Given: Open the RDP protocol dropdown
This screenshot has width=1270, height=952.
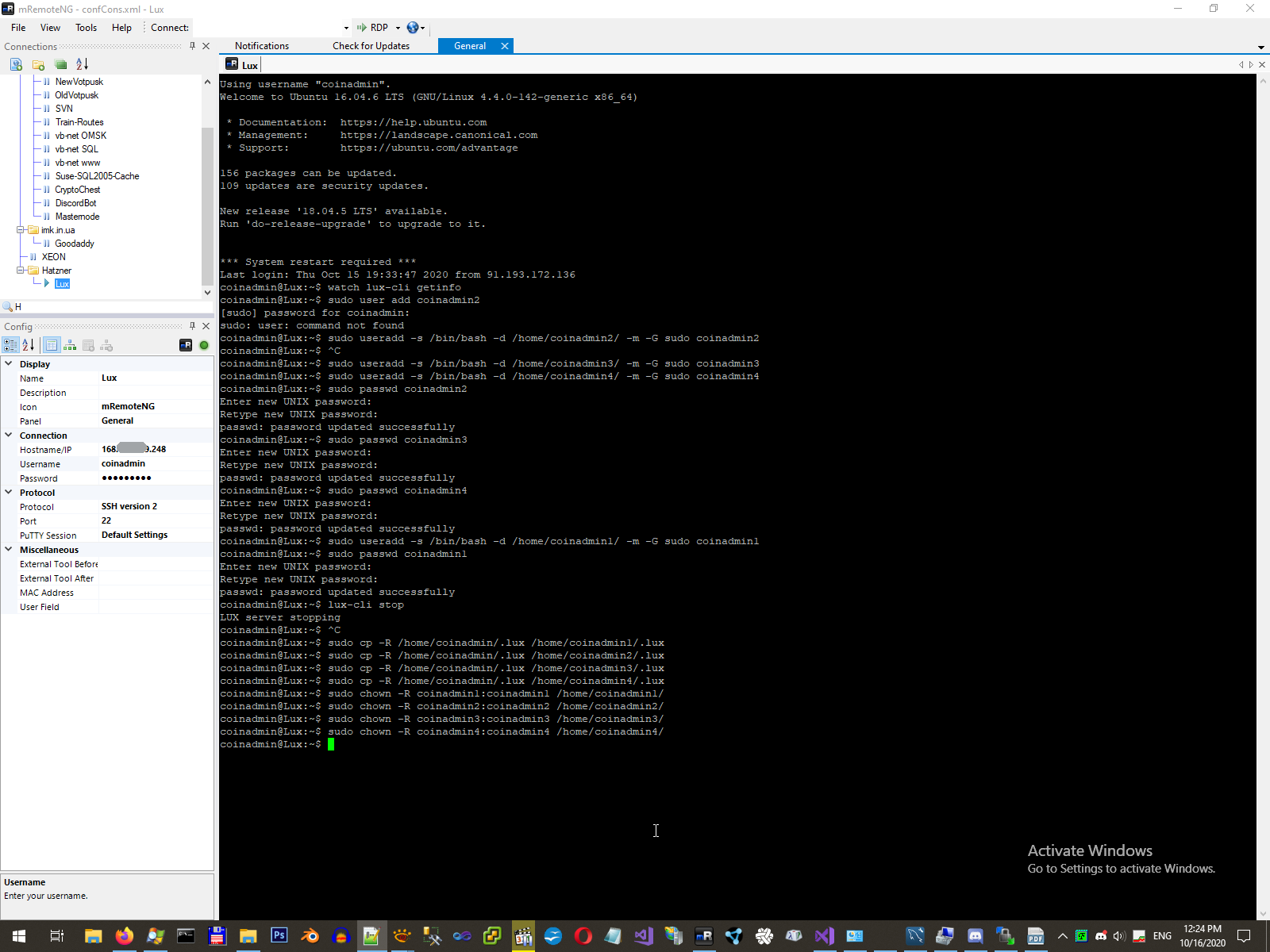Looking at the screenshot, I should pyautogui.click(x=398, y=28).
